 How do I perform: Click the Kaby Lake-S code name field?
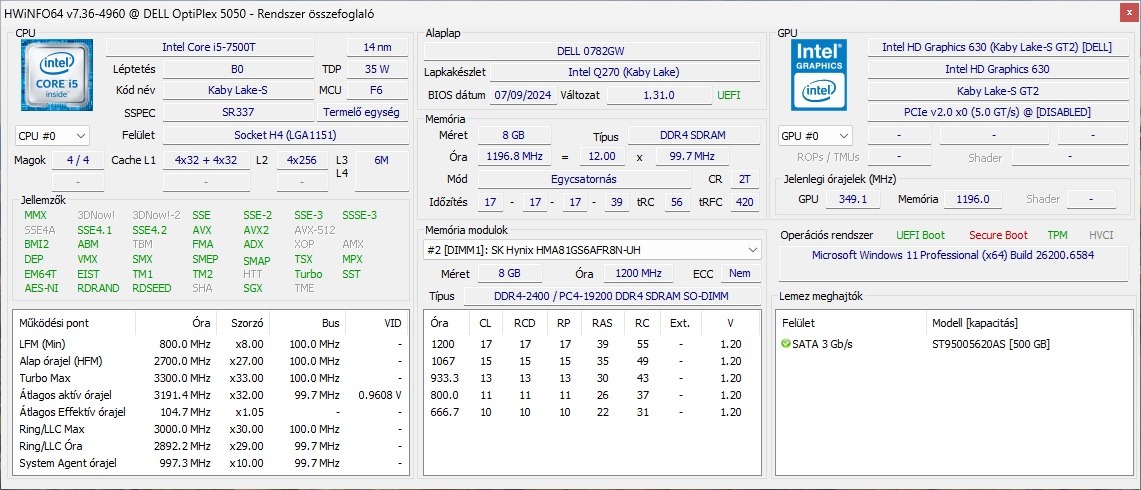[x=238, y=91]
